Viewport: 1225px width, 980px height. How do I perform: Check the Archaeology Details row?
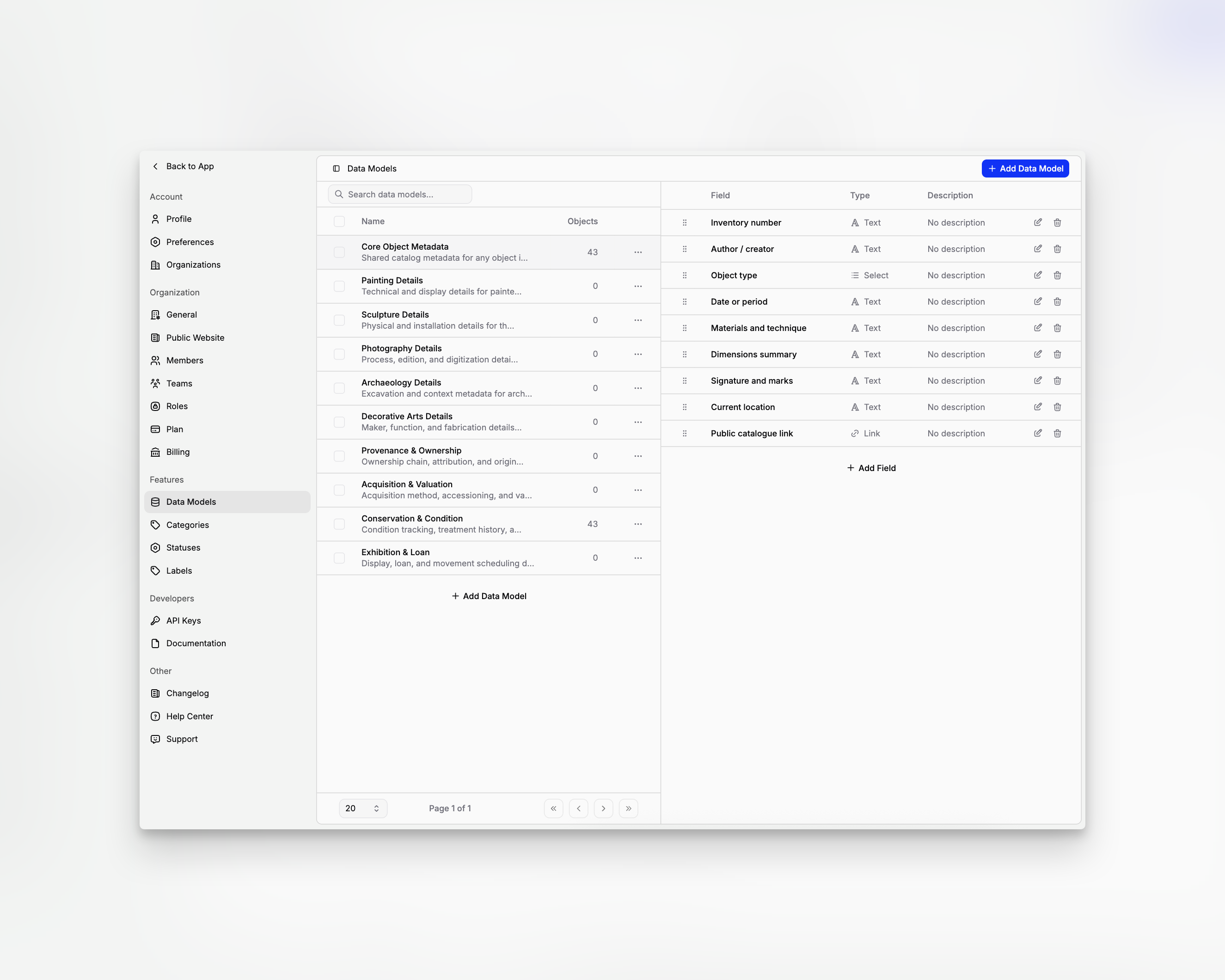pos(339,388)
